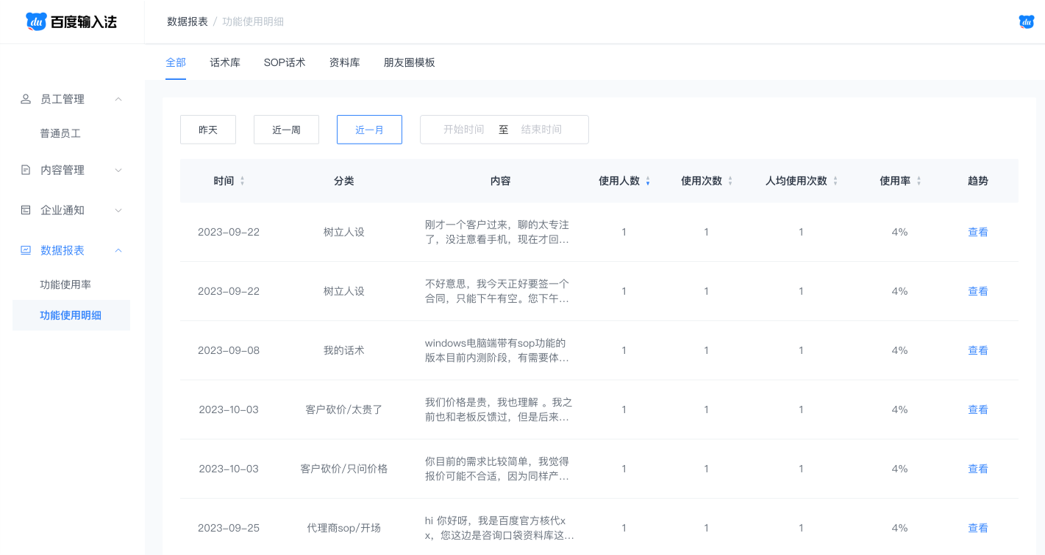Open 功能使用率 in the sidebar

point(66,284)
